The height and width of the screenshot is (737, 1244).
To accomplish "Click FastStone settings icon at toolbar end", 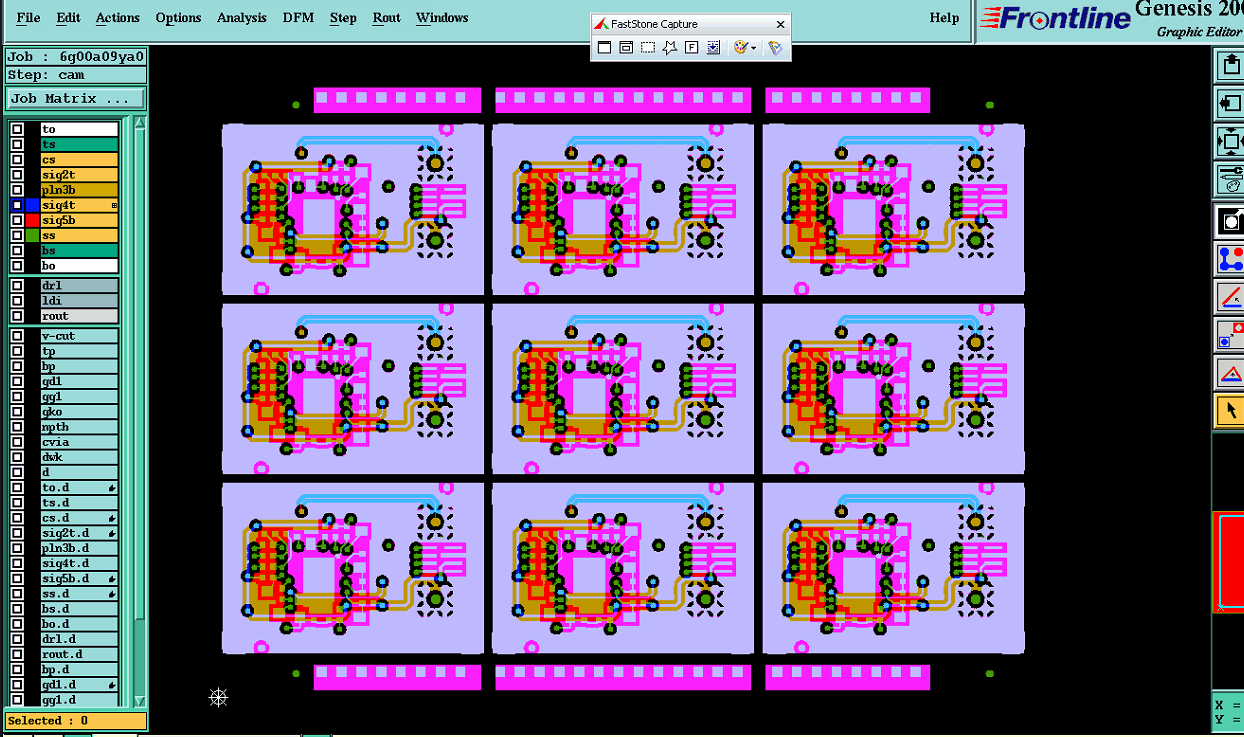I will click(x=775, y=47).
